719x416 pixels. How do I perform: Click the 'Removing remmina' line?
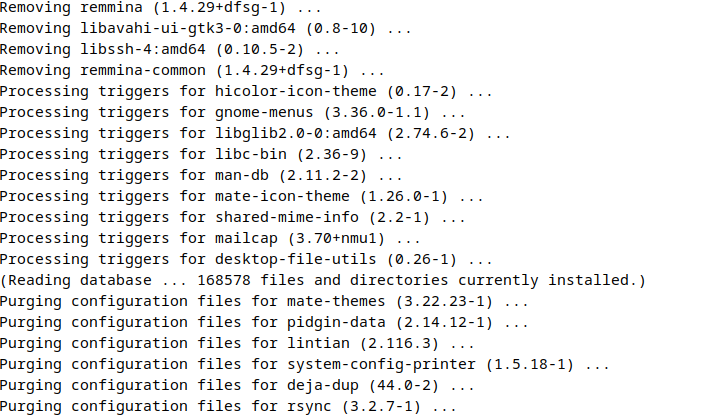[x=160, y=8]
